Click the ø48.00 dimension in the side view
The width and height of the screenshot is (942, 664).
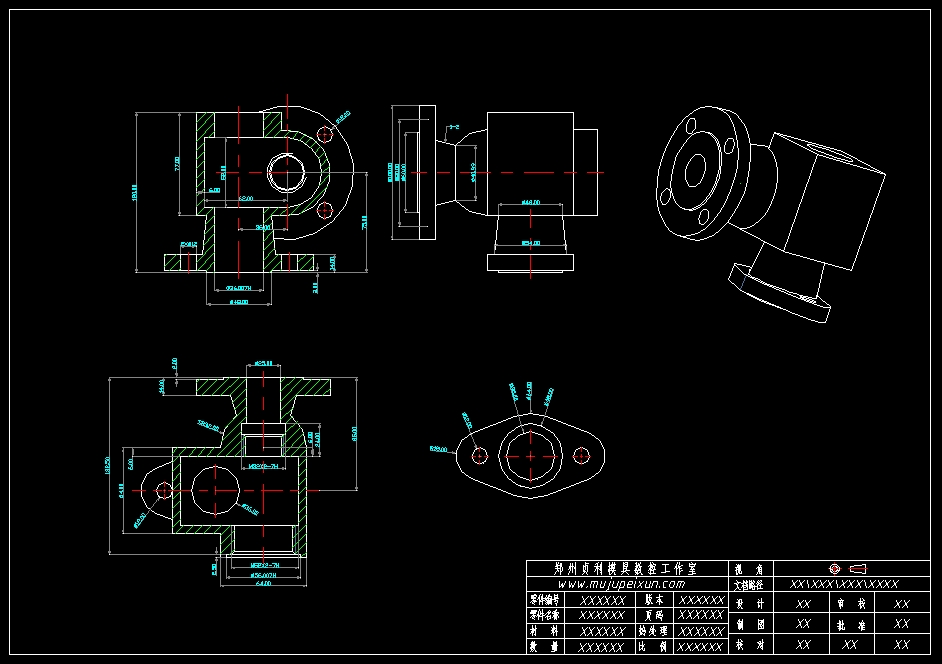[x=531, y=202]
